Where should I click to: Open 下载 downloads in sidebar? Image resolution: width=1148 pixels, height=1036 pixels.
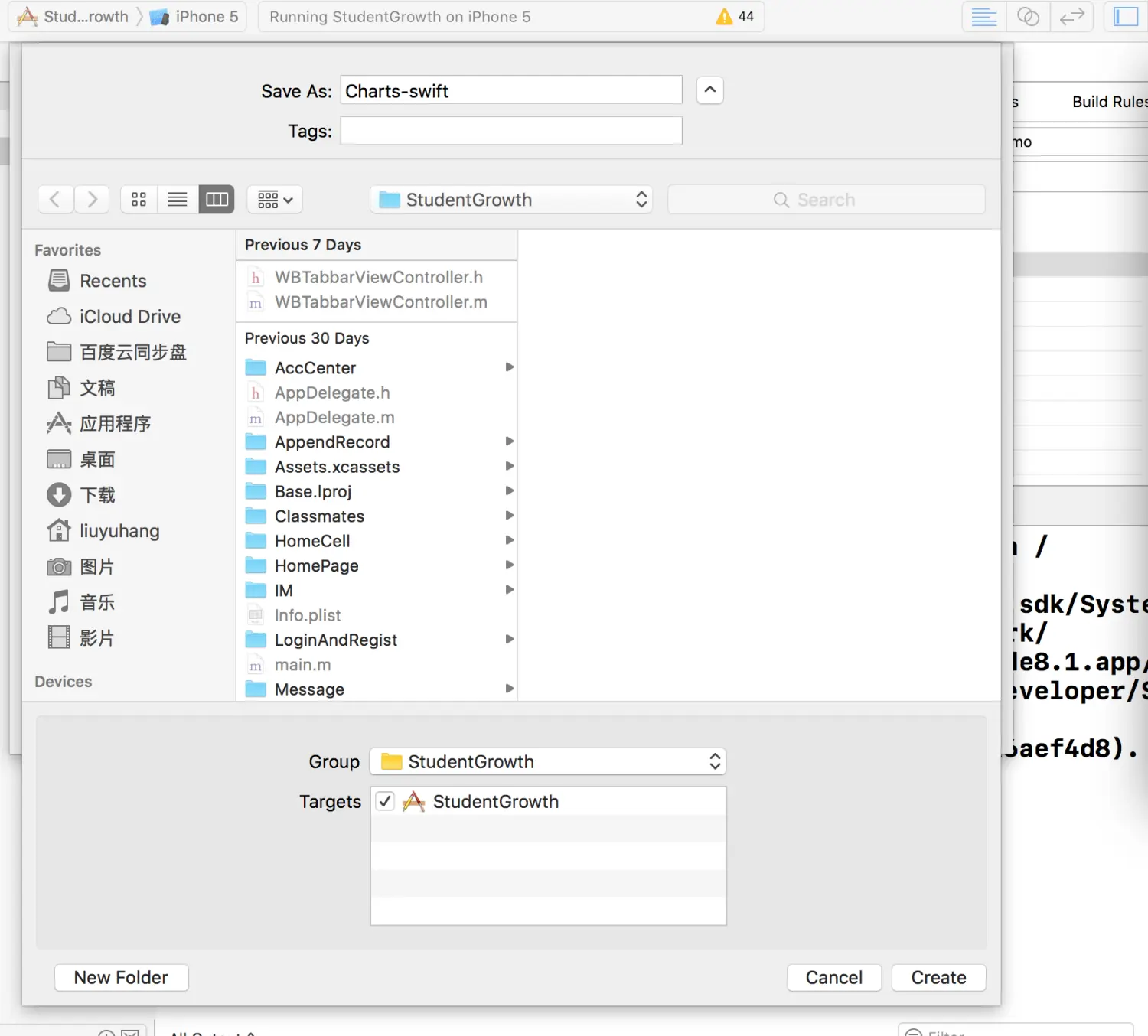(81, 495)
